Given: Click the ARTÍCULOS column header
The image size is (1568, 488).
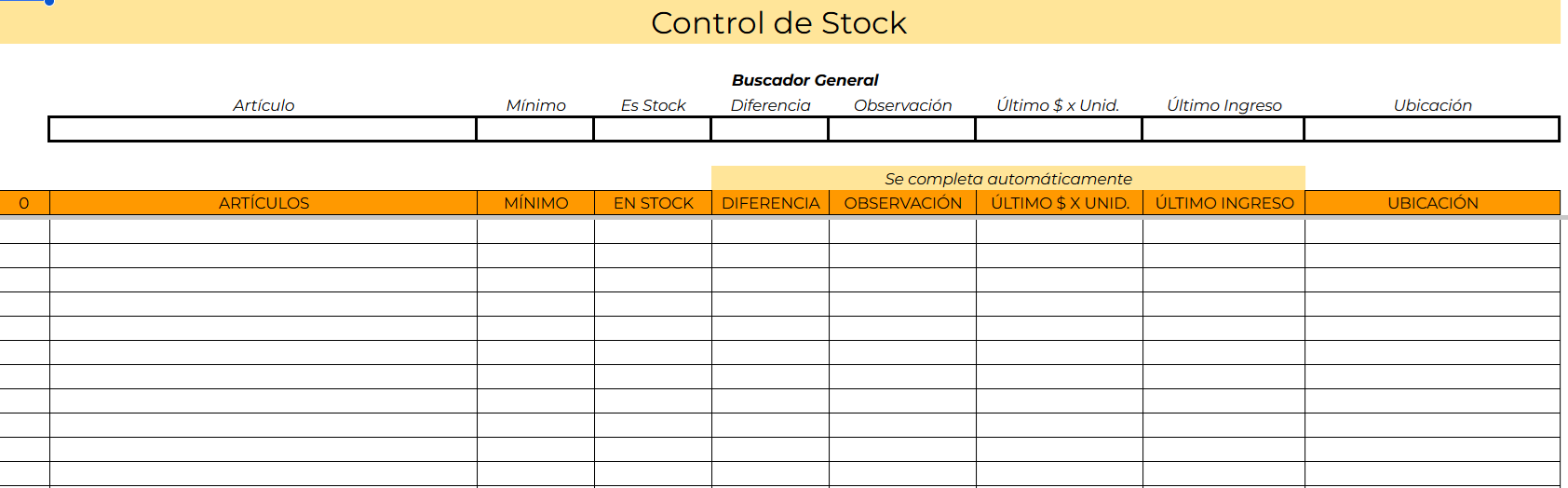Looking at the screenshot, I should tap(264, 203).
